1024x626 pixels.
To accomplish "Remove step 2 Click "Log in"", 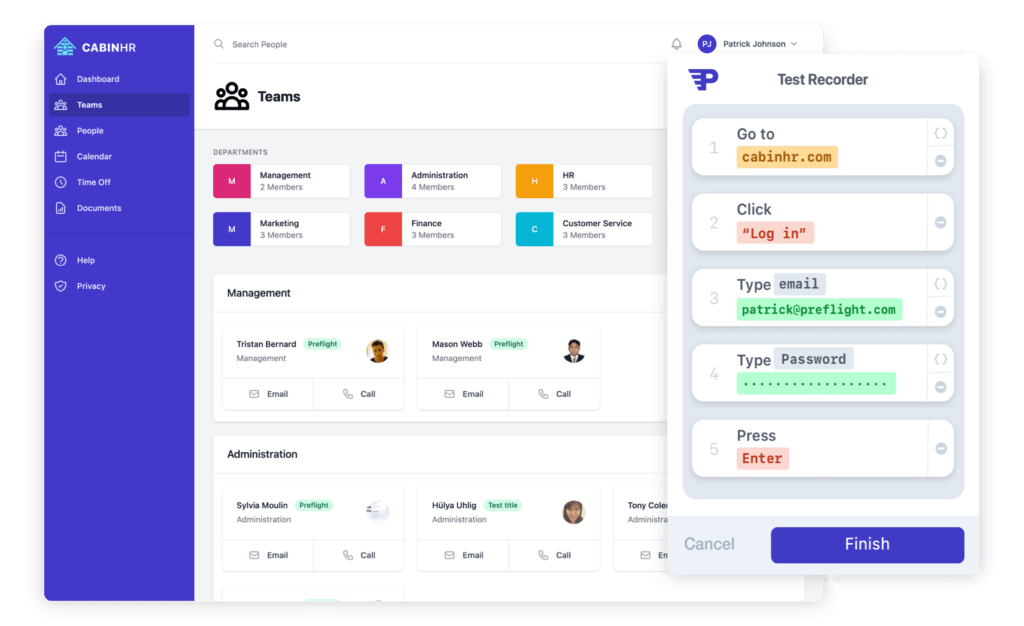I will coord(940,222).
